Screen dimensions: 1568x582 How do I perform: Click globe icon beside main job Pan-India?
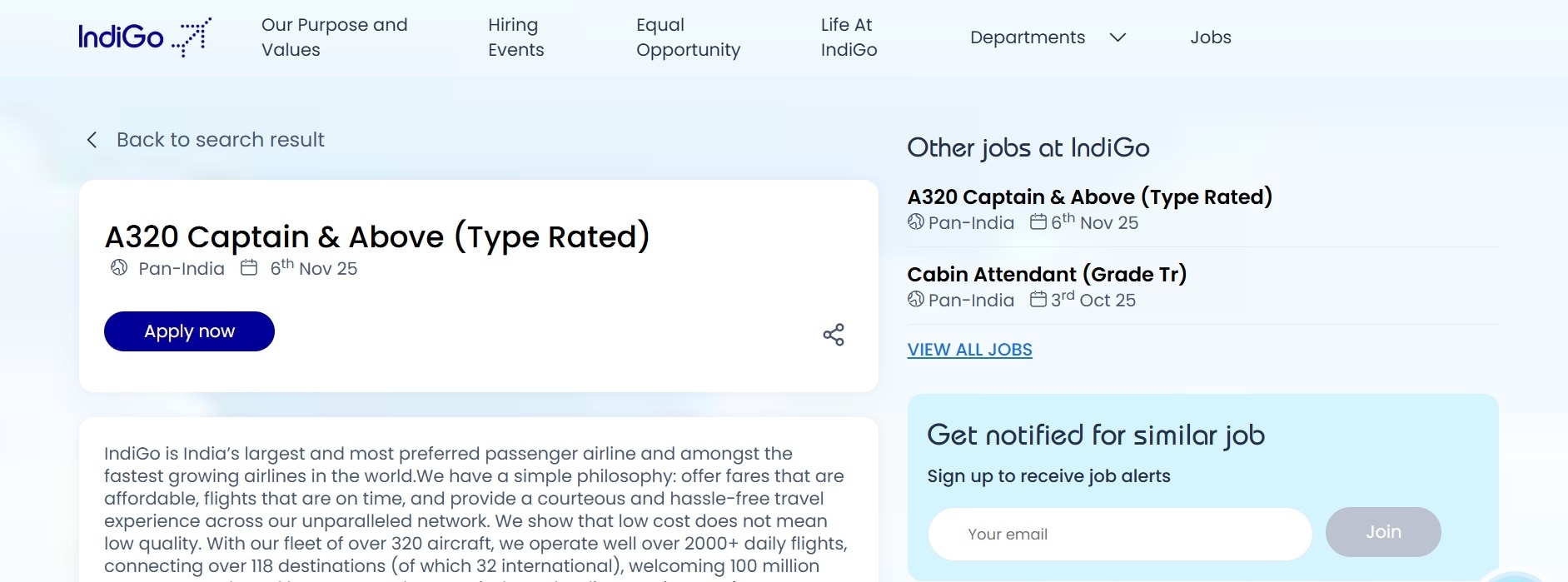point(119,268)
